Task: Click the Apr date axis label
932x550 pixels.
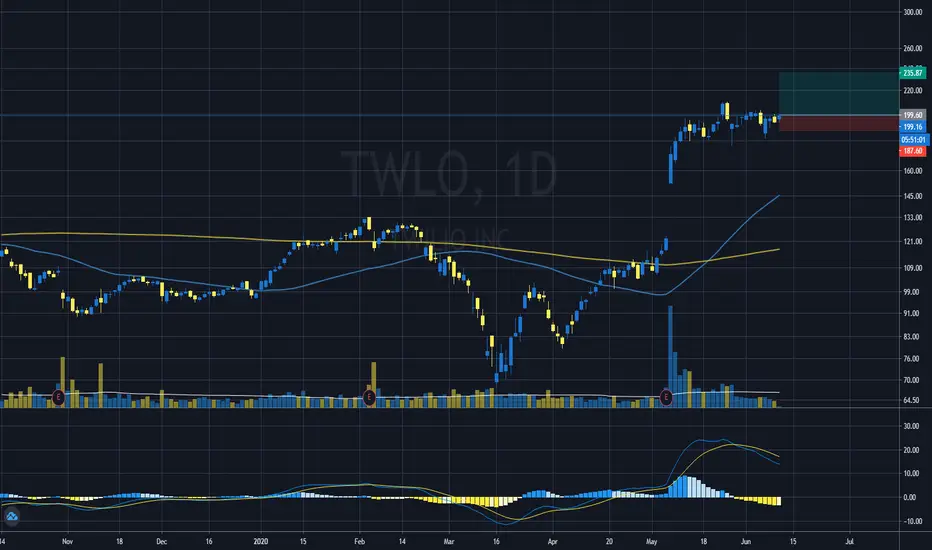Action: click(553, 542)
